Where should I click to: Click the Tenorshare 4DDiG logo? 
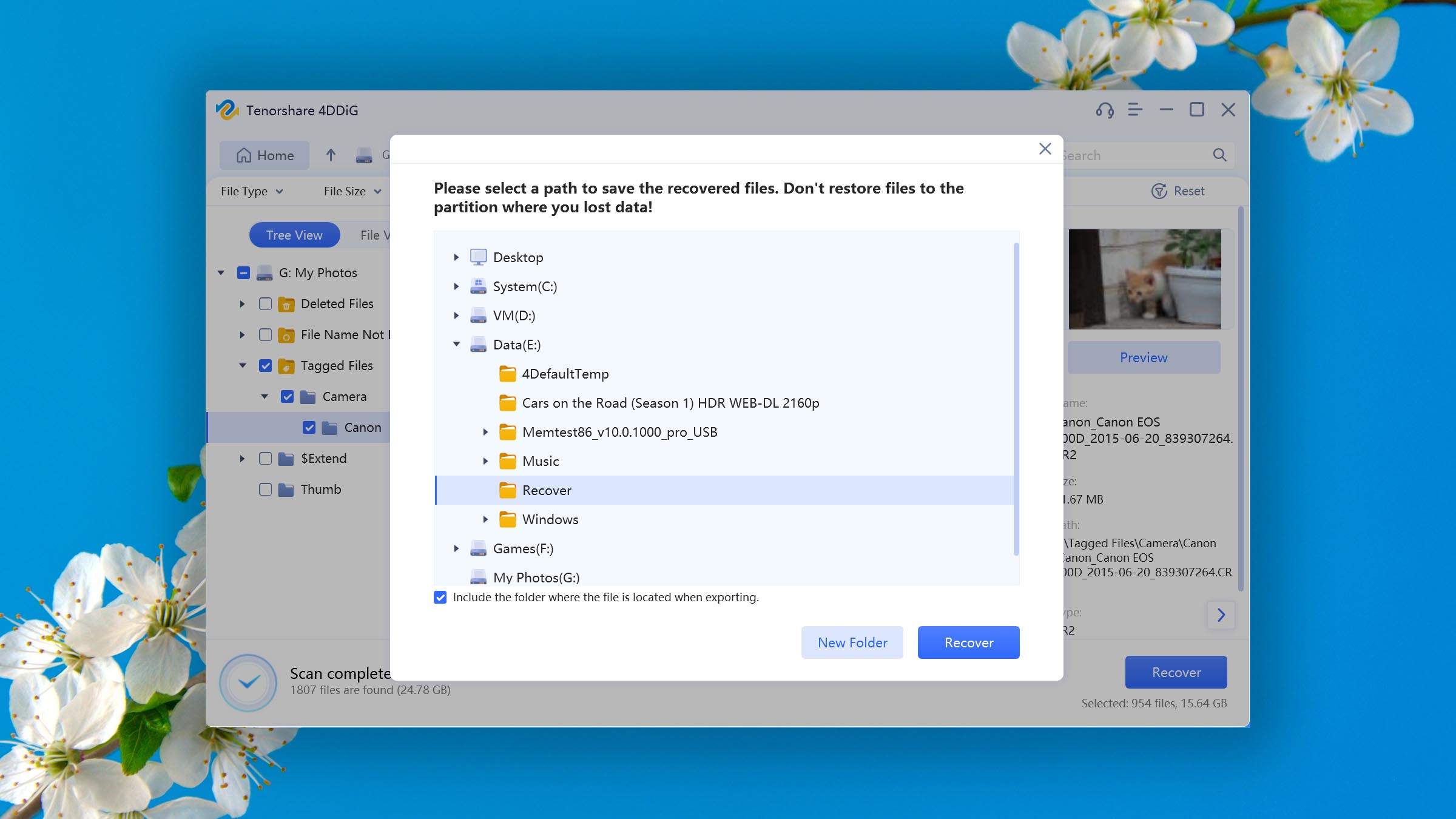(x=227, y=110)
